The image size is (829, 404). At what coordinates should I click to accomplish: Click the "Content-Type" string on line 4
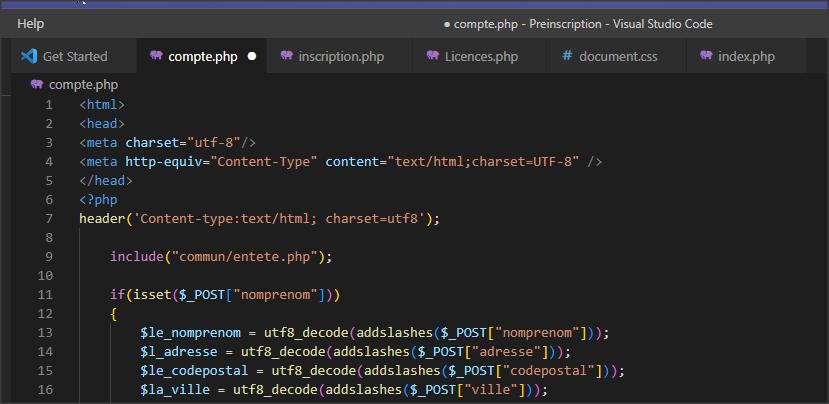tap(264, 162)
